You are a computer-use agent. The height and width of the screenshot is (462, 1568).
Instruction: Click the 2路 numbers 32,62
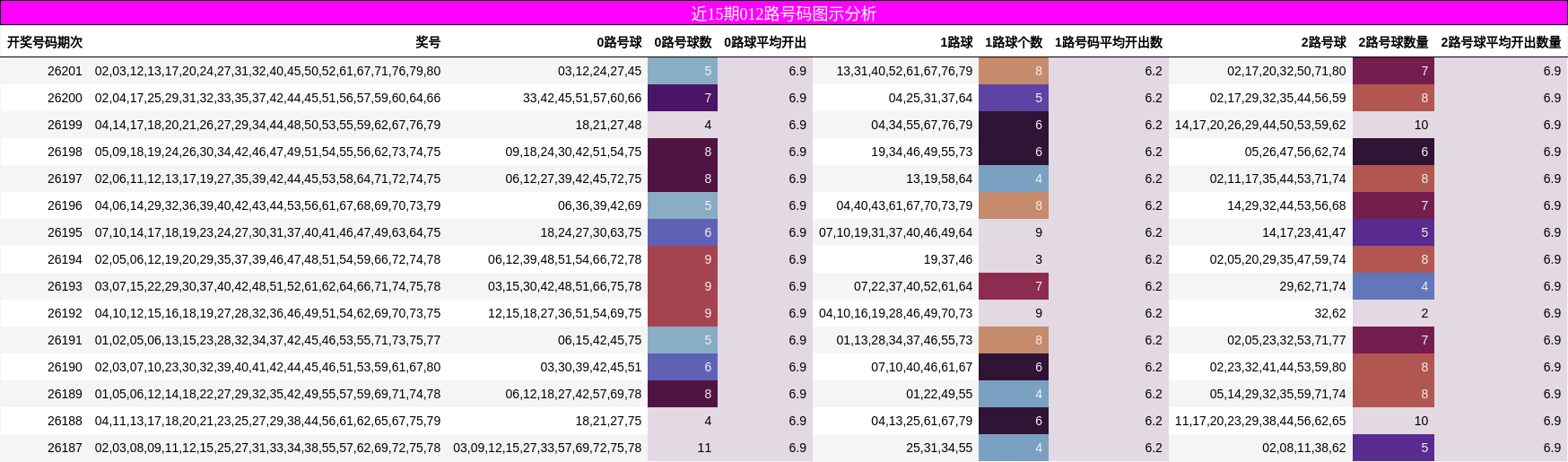click(x=1330, y=313)
